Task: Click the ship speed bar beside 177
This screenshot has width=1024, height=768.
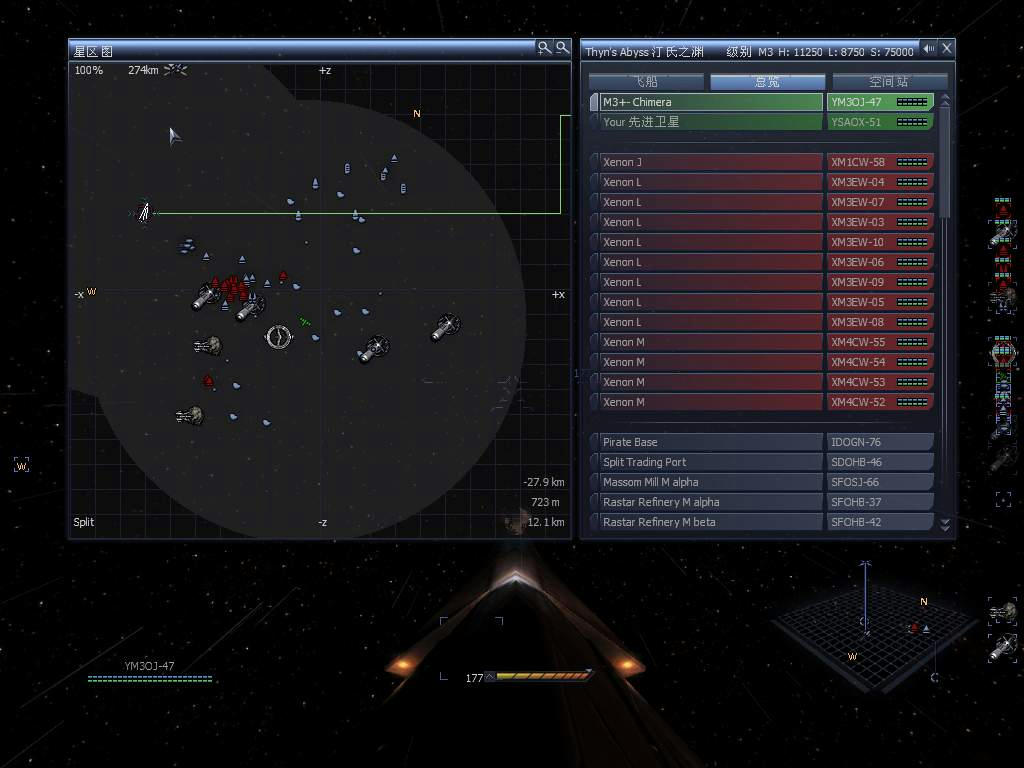Action: 541,676
